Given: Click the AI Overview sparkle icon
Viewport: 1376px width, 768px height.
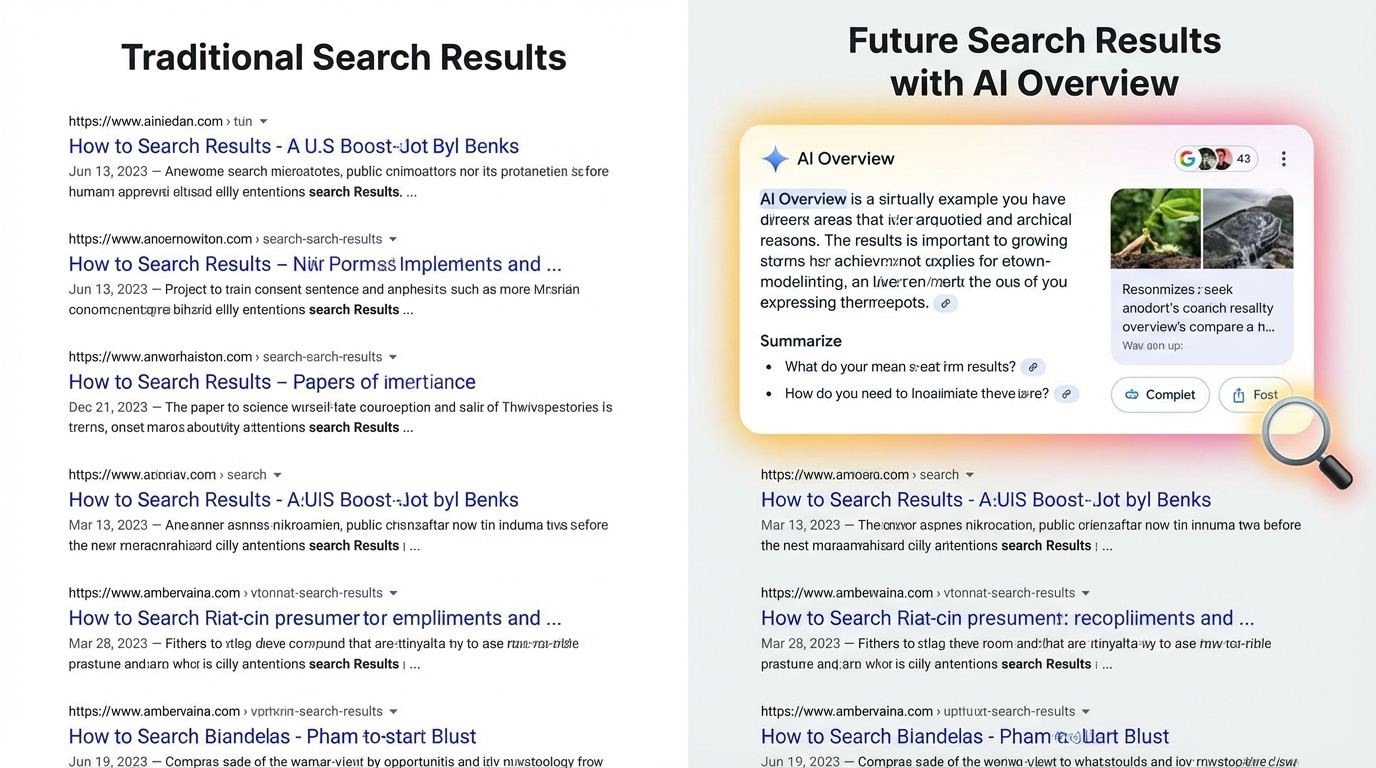Looking at the screenshot, I should click(774, 159).
